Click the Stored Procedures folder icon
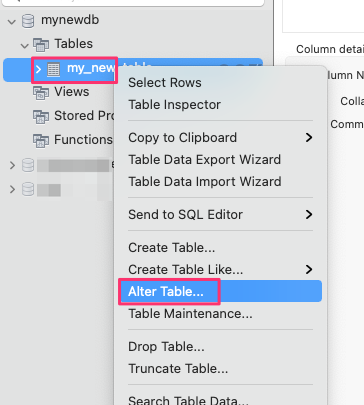Viewport: 364px width, 405px height. click(41, 116)
